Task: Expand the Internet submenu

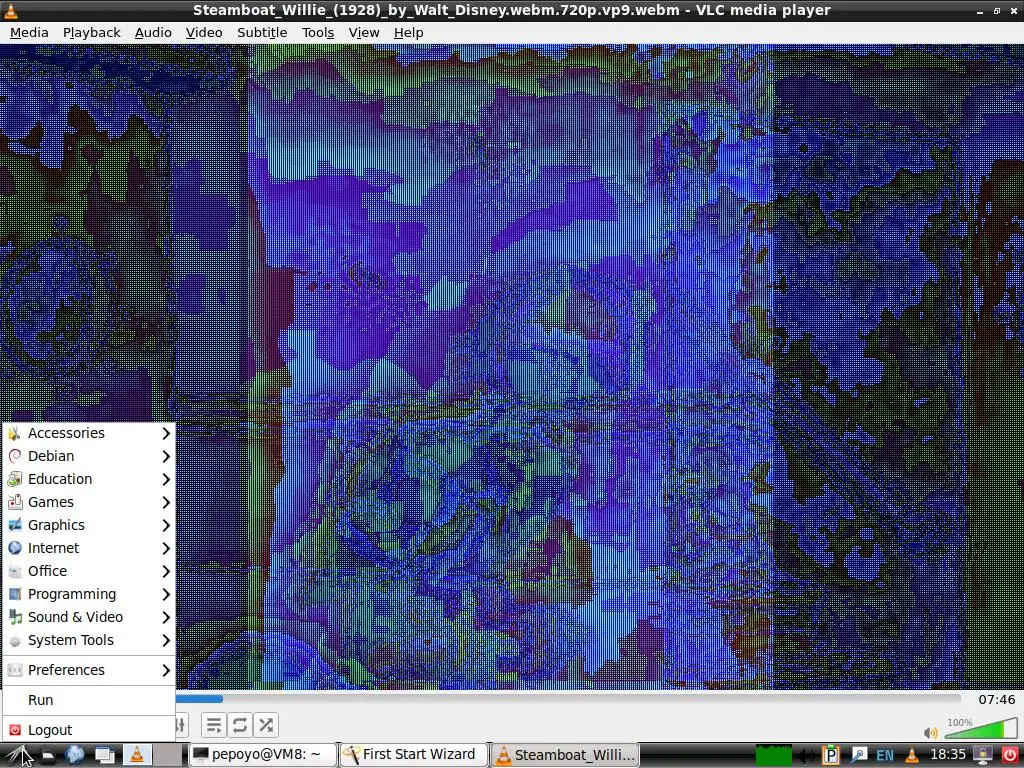Action: 89,548
